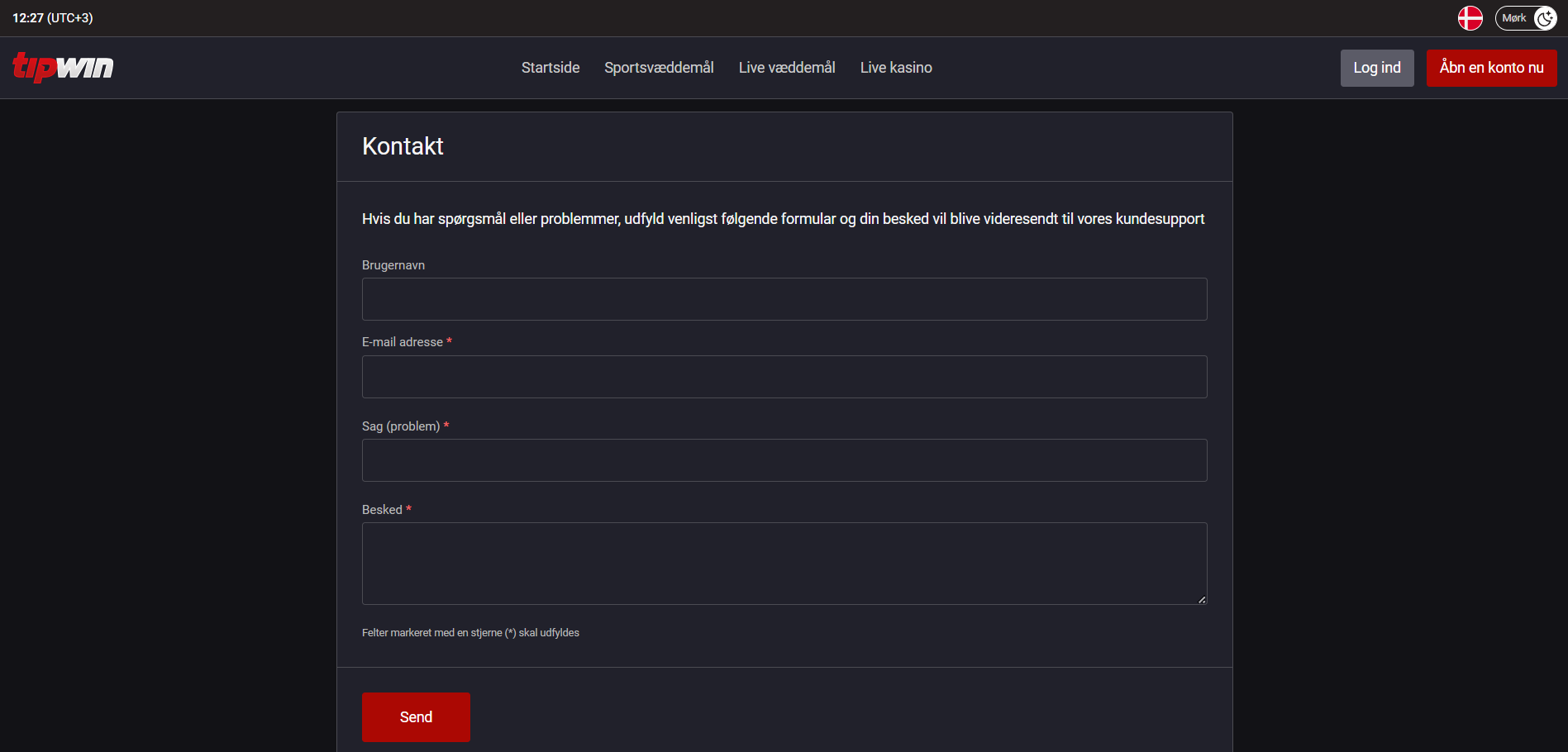Focus the Brugernavn input field

pyautogui.click(x=784, y=299)
